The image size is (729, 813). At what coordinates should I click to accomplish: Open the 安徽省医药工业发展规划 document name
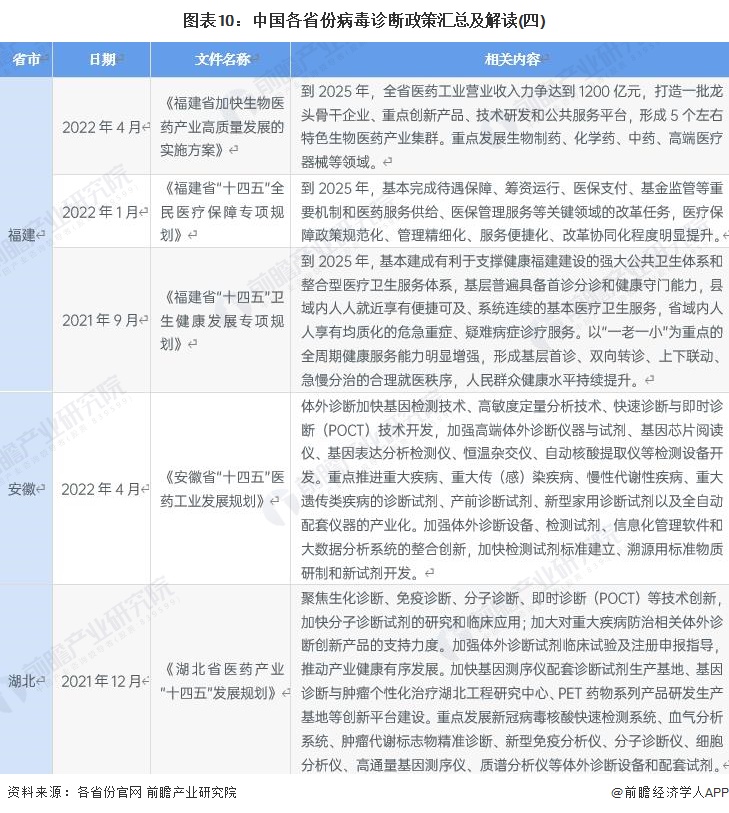[x=222, y=489]
